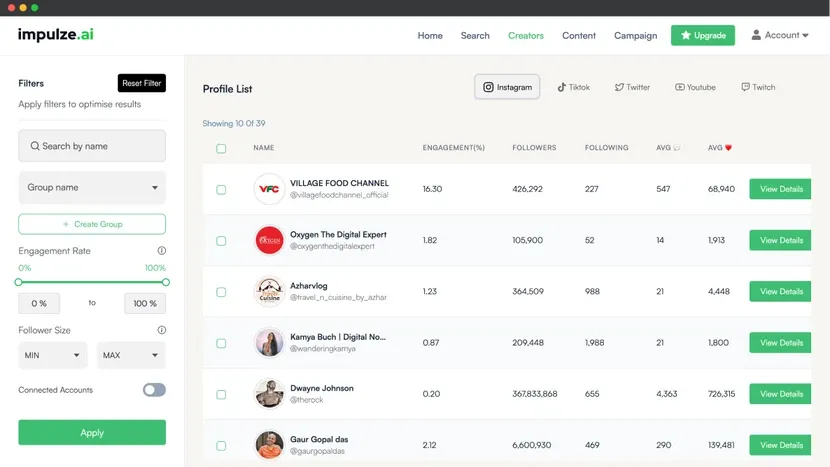This screenshot has width=830, height=467.
Task: Click the impulze.ai logo
Action: (56, 34)
